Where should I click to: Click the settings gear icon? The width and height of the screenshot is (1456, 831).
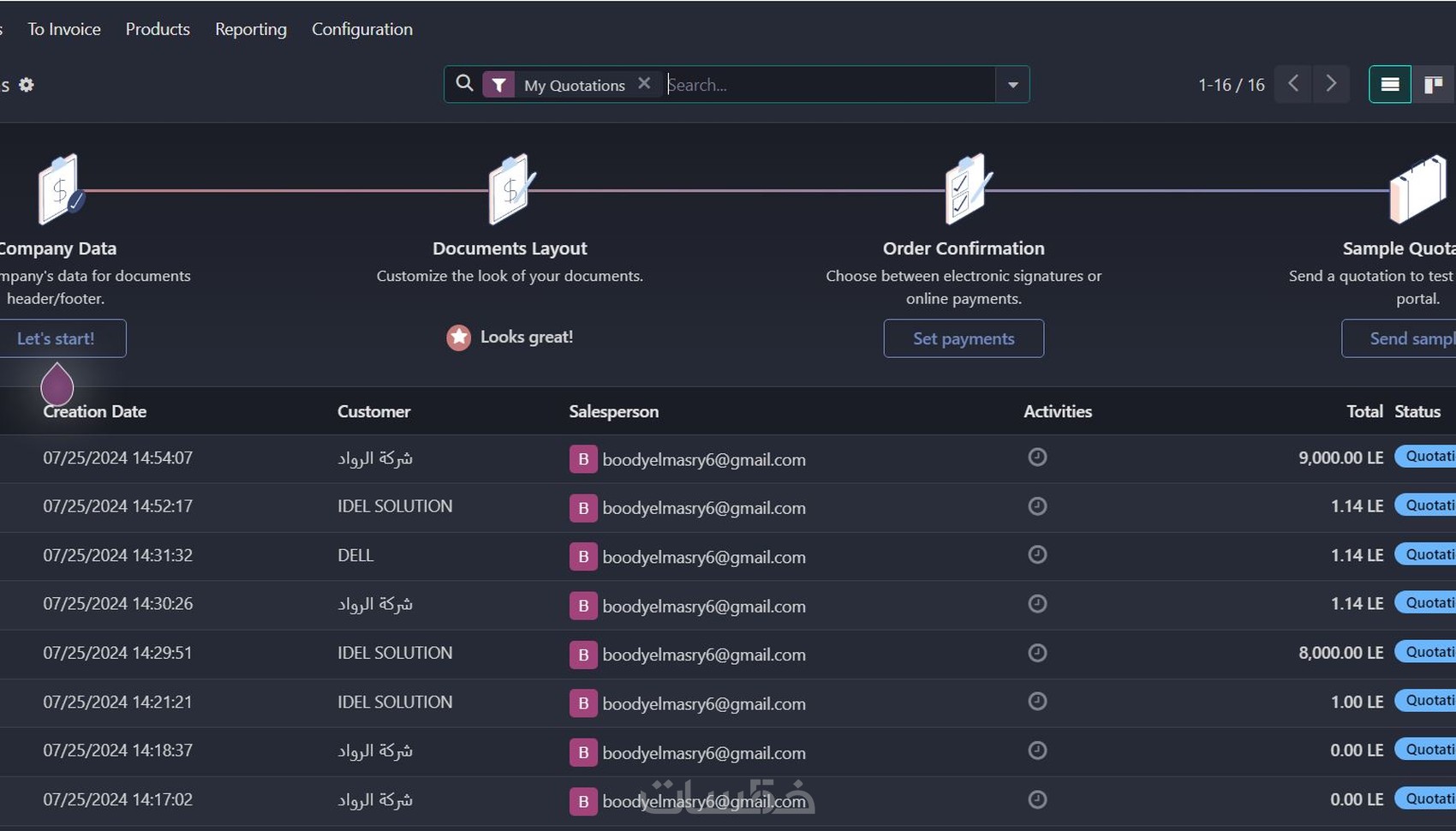[x=27, y=85]
